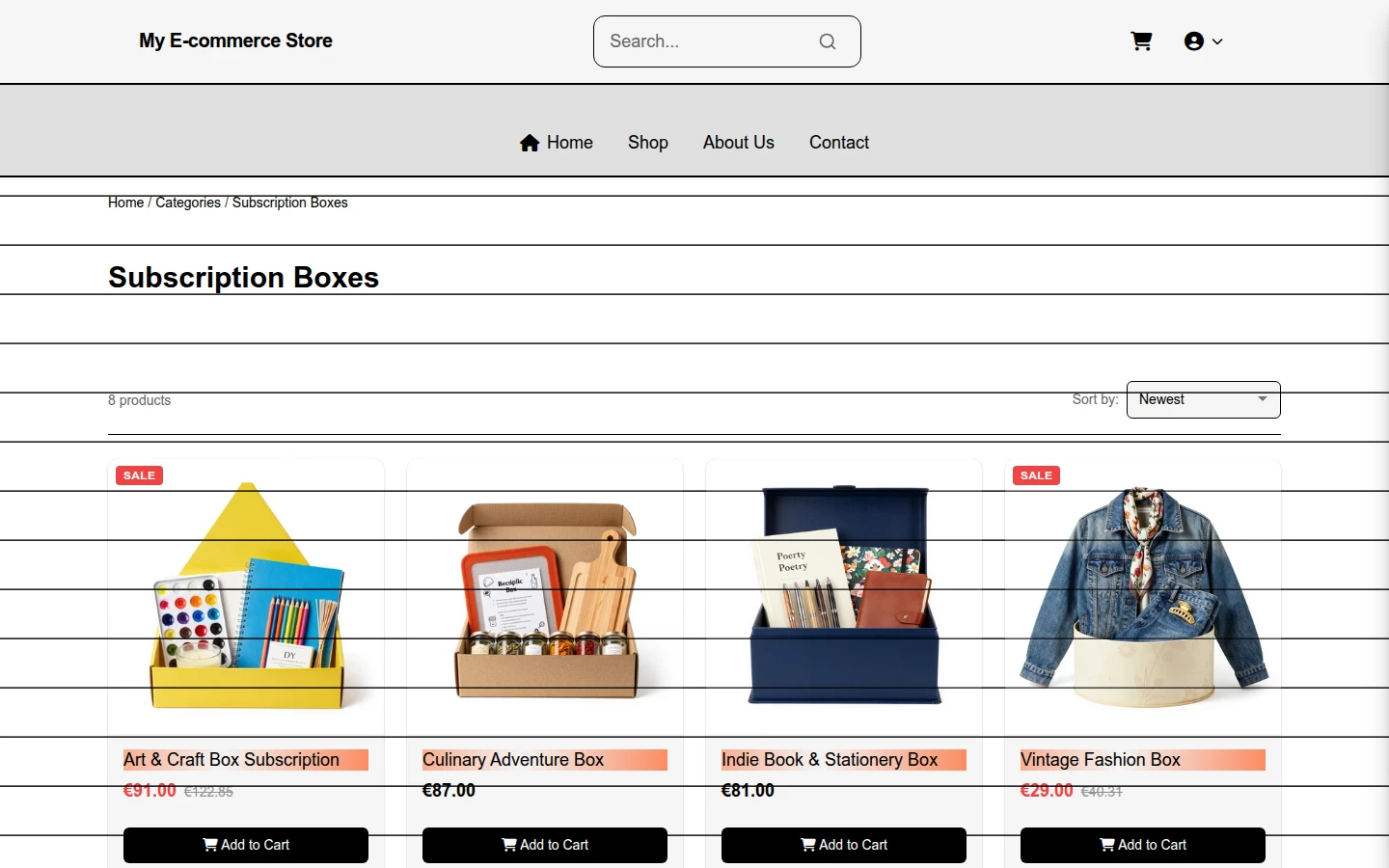Add Art & Craft Box Subscription to cart
This screenshot has height=868, width=1389.
(x=246, y=845)
